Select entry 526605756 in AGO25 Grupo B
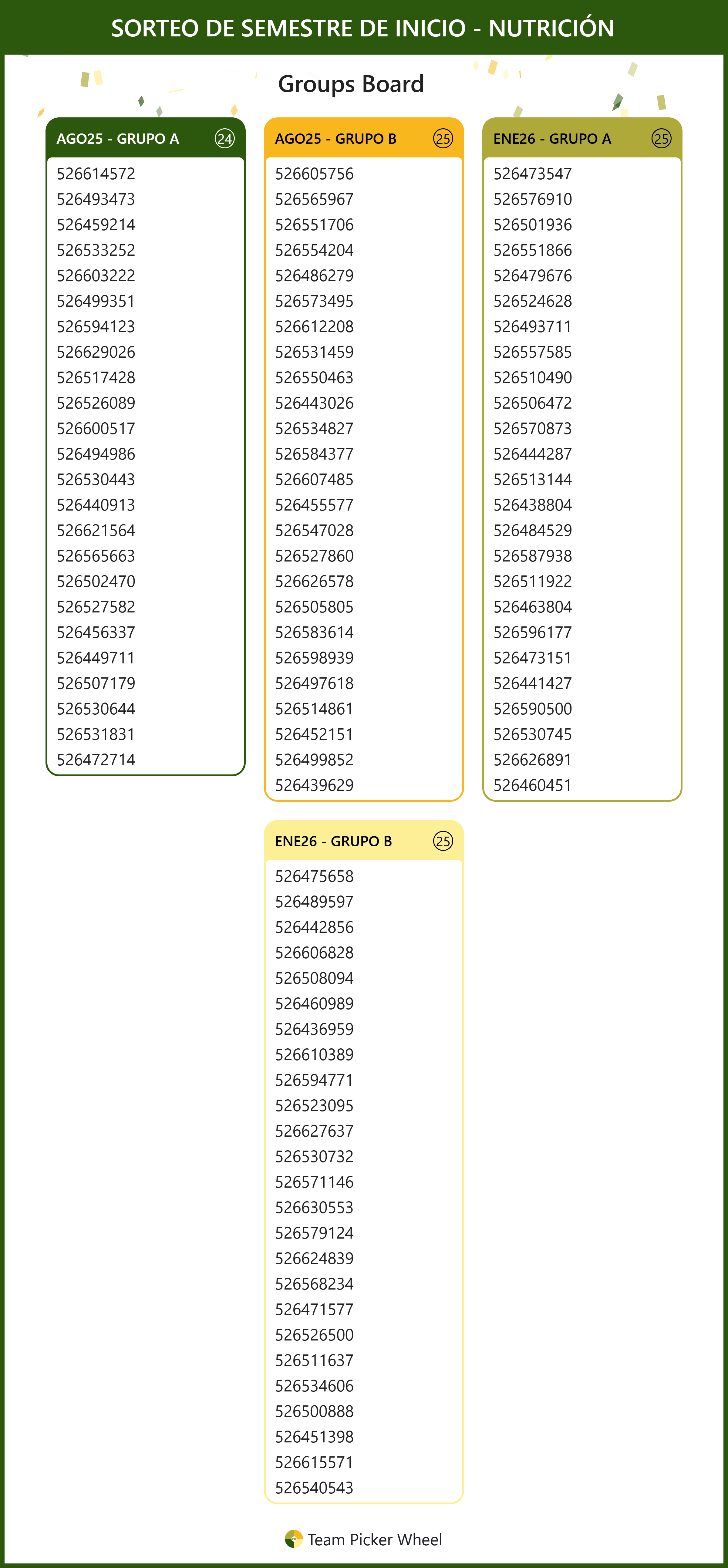Image resolution: width=728 pixels, height=1568 pixels. point(315,174)
